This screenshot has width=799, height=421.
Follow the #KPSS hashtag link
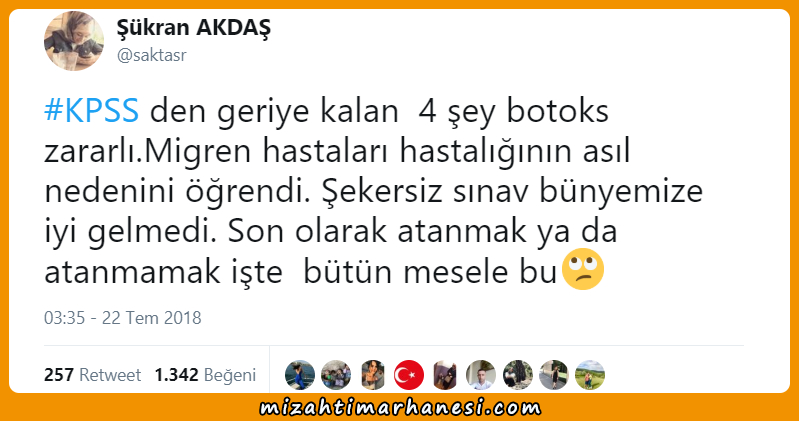[x=91, y=111]
